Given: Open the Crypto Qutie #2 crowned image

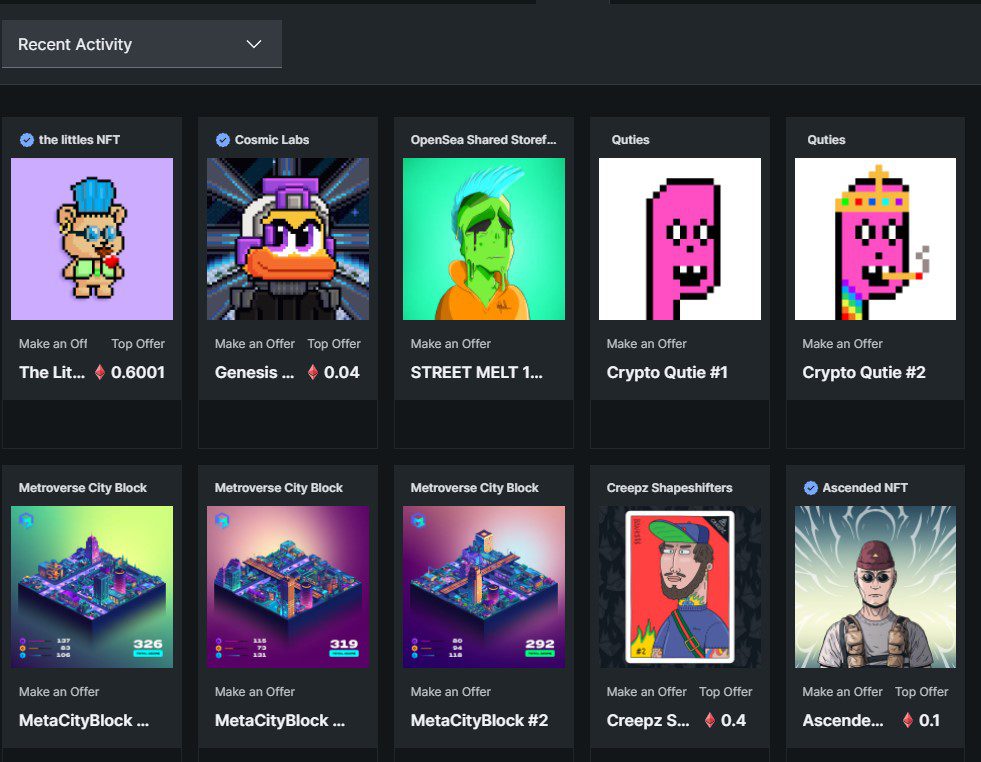Looking at the screenshot, I should (x=875, y=239).
